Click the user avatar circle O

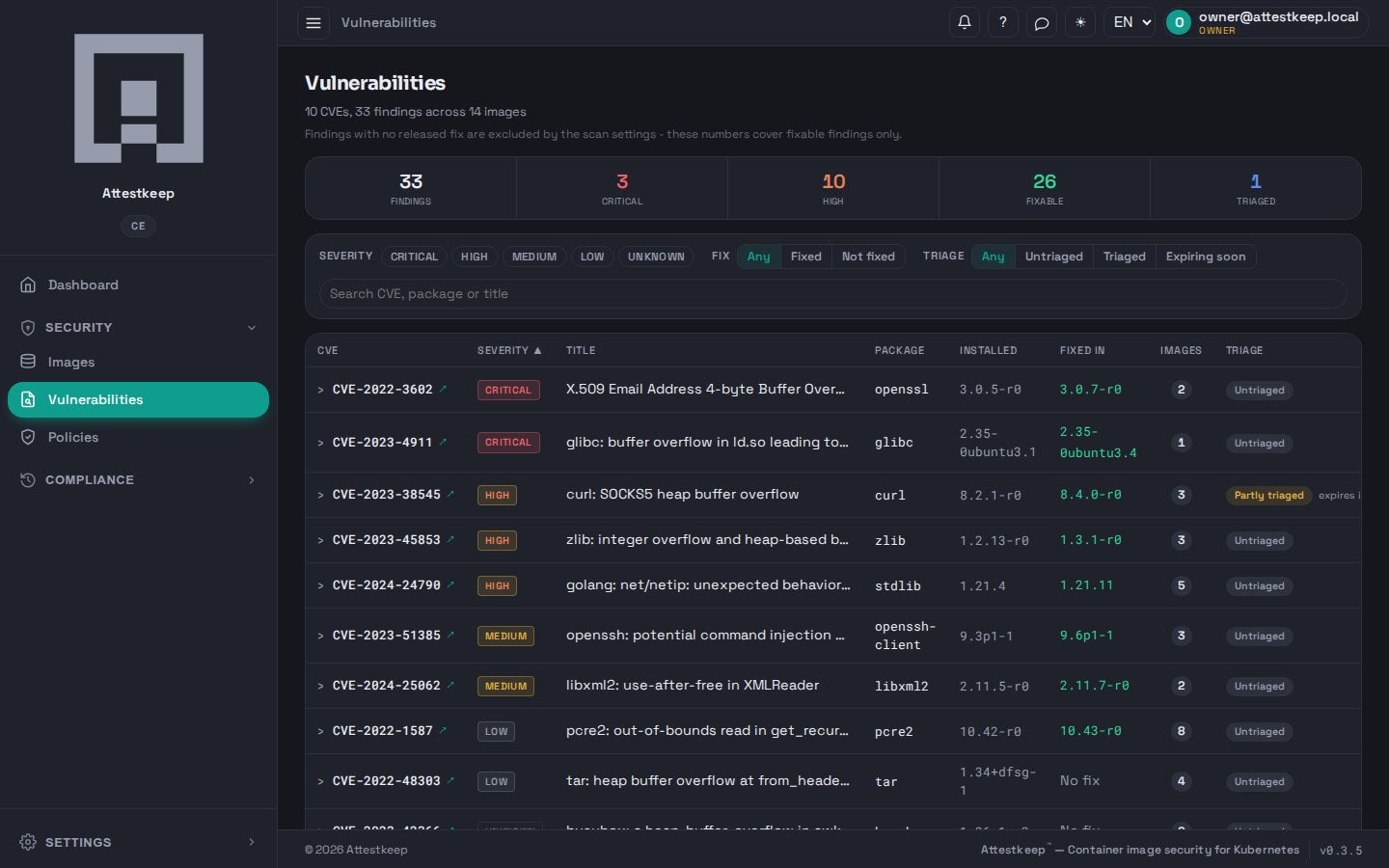[x=1179, y=22]
